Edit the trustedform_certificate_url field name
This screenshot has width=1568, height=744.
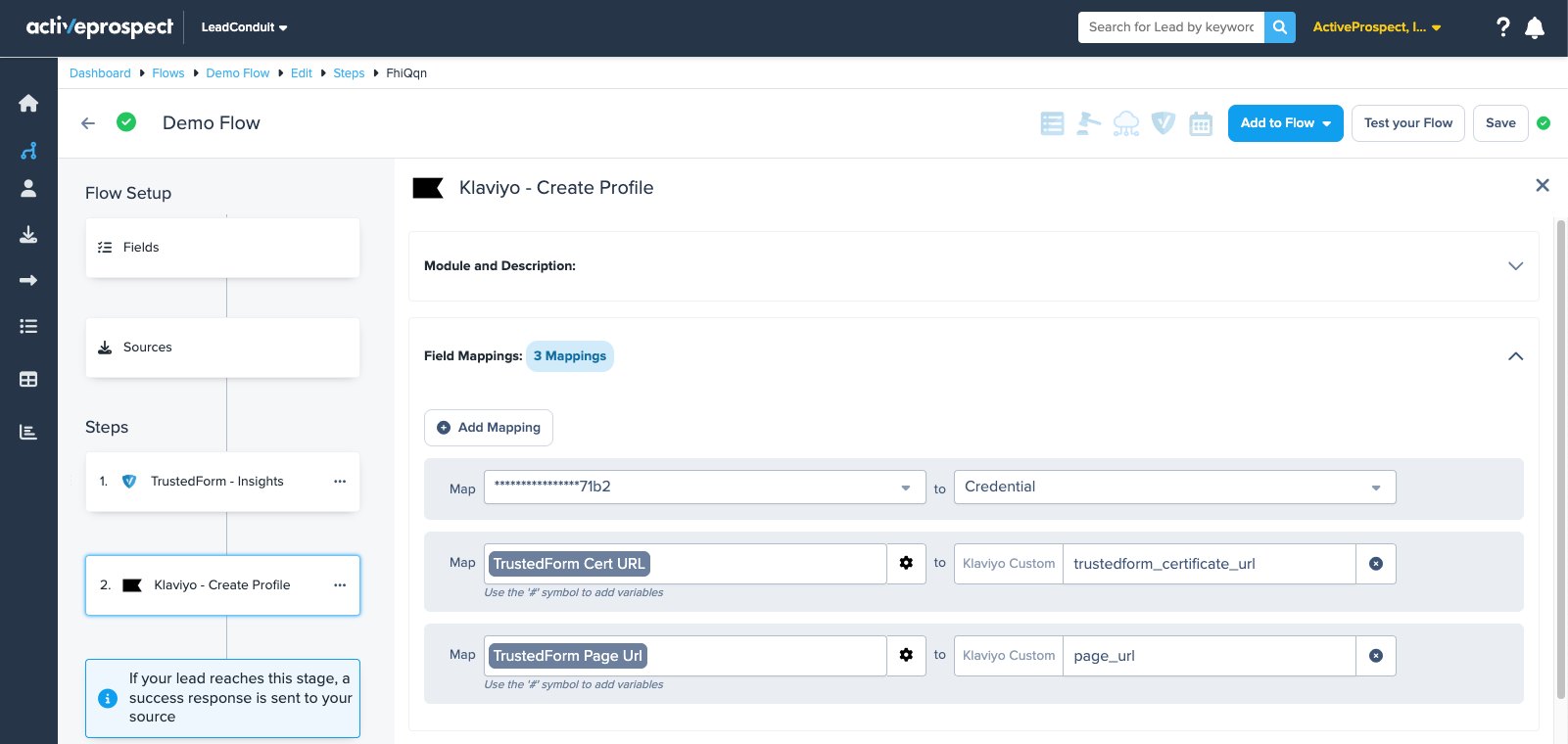[1210, 564]
